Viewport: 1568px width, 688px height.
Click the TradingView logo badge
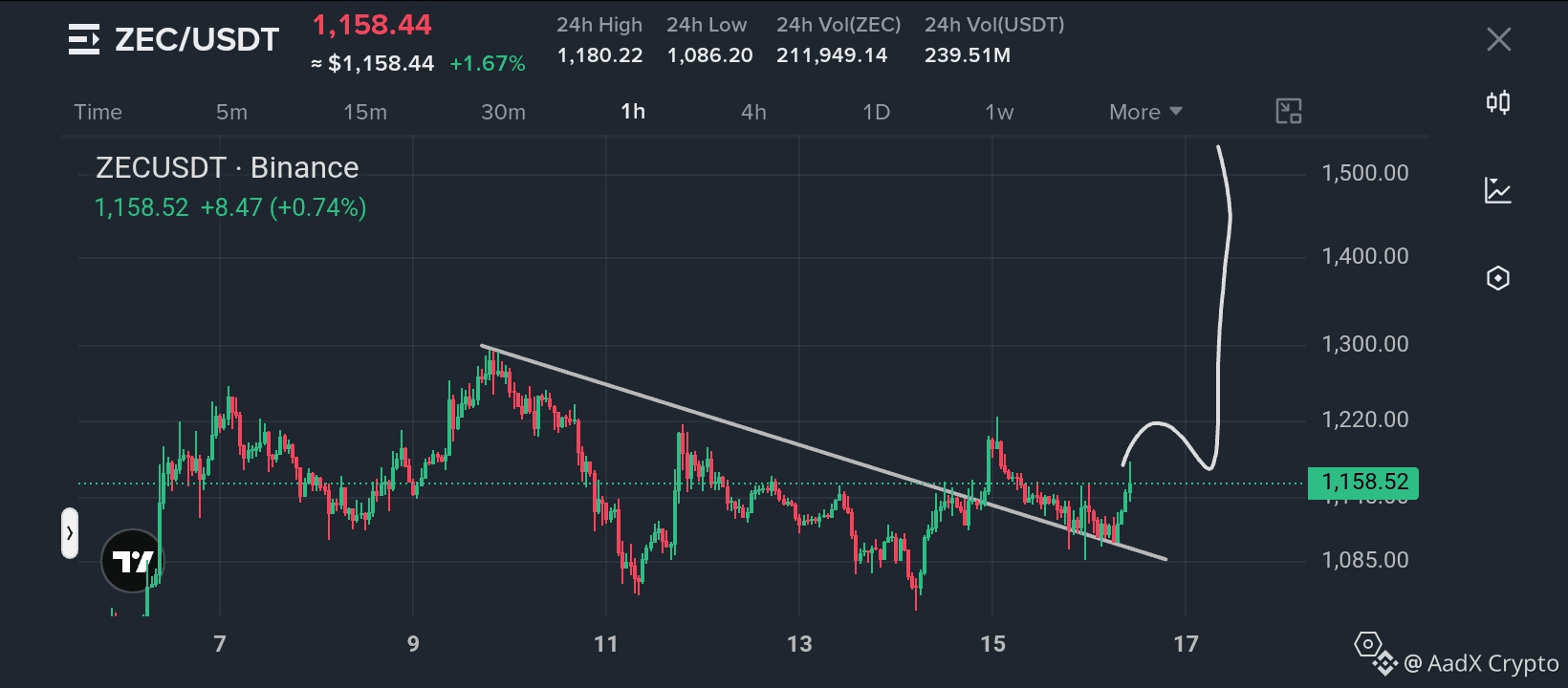click(x=132, y=561)
